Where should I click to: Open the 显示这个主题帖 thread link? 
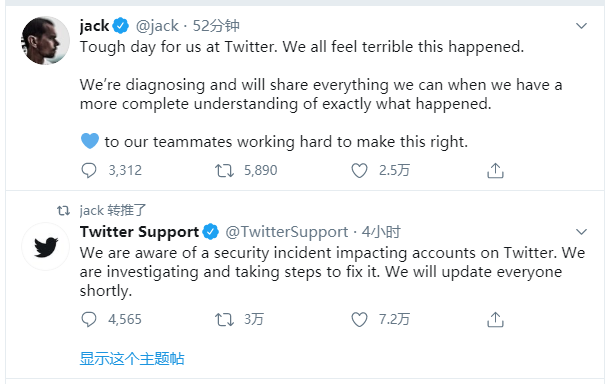[132, 359]
